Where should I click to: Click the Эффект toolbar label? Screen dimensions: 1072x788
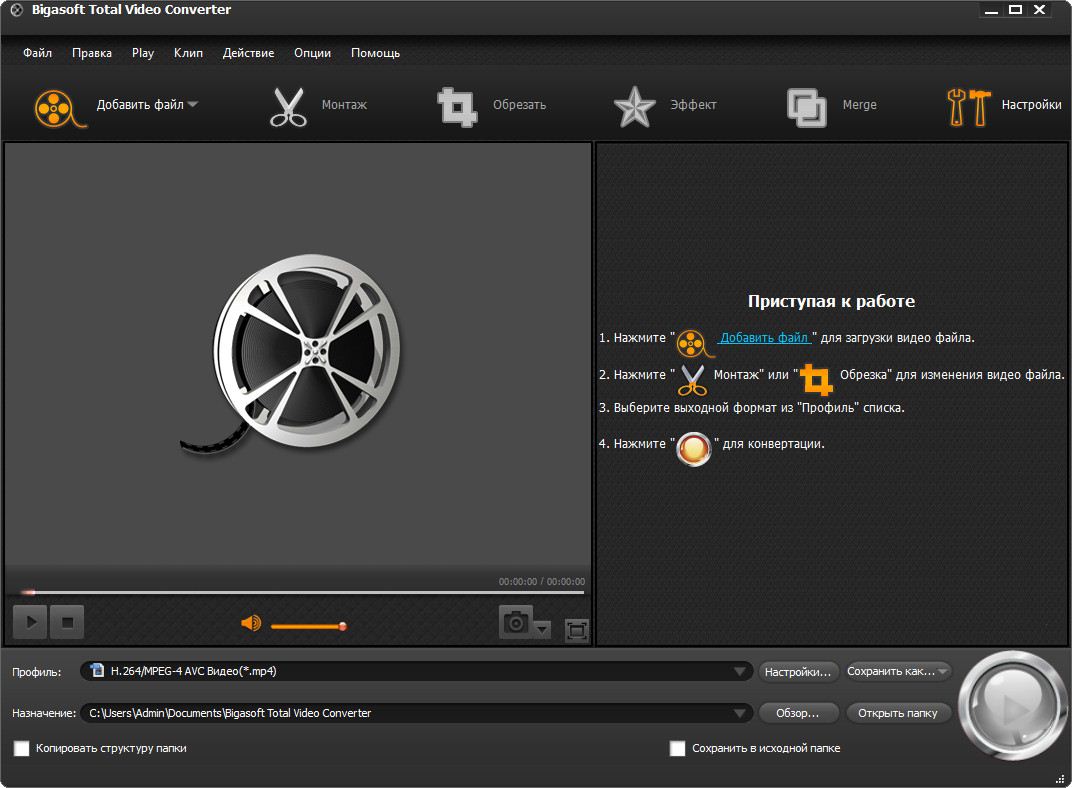(693, 105)
